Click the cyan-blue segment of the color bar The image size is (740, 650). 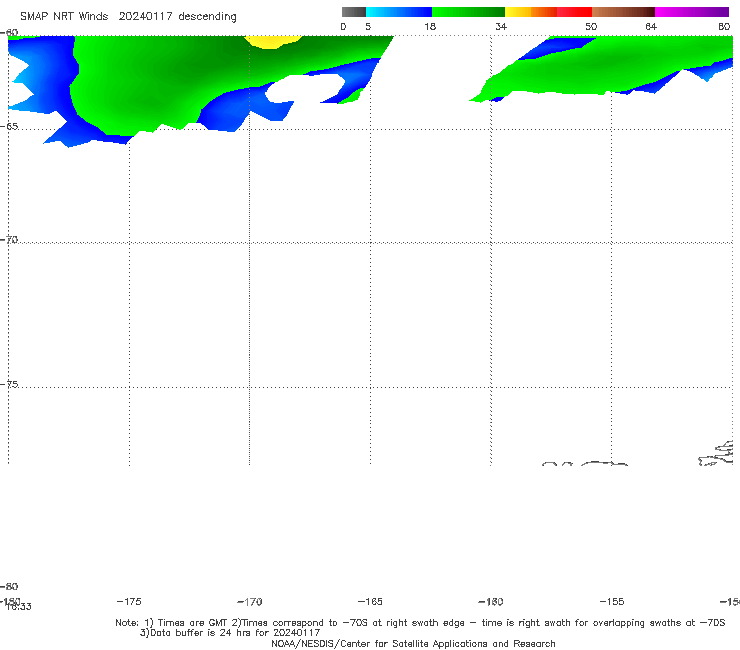[x=399, y=12]
